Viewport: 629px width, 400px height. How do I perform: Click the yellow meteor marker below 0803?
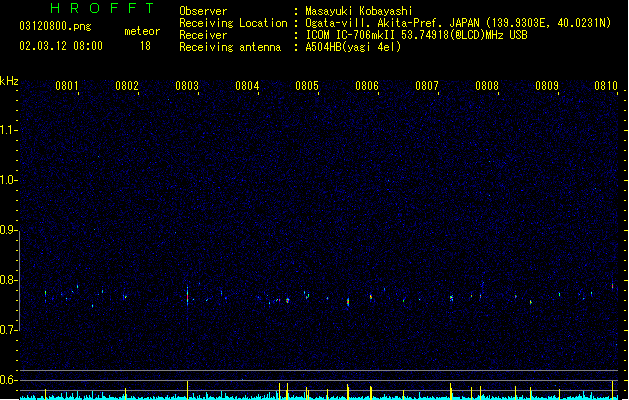[x=187, y=390]
